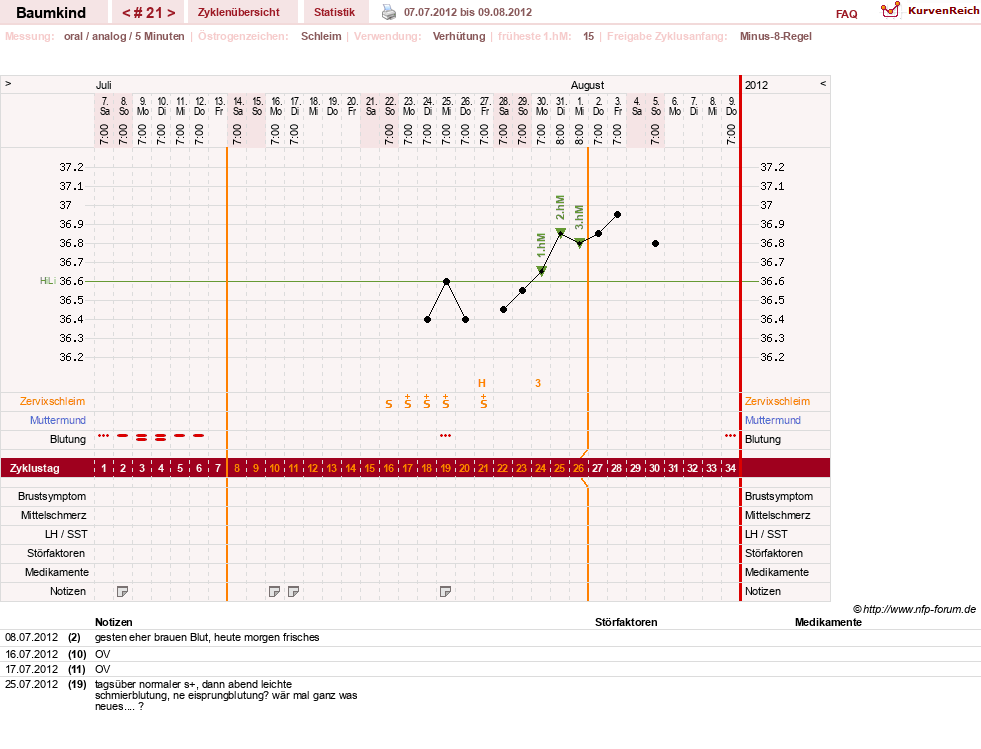Click the bleeding dots on cycle day 34
This screenshot has width=981, height=749.
(730, 436)
